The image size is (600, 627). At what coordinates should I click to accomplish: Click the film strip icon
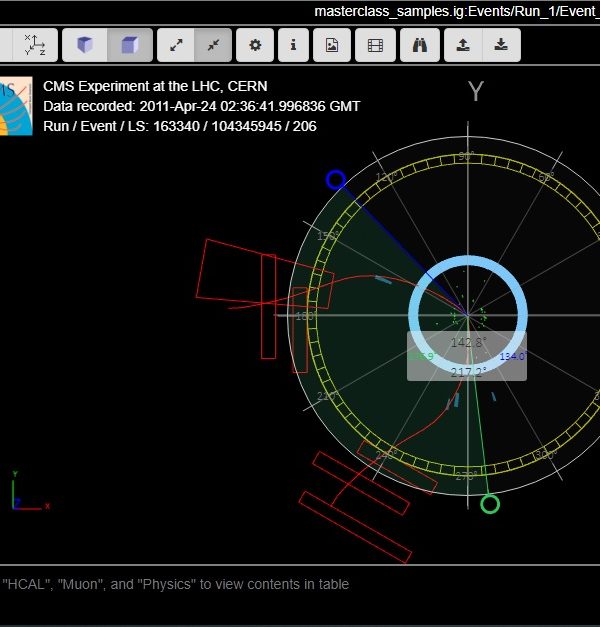374,45
